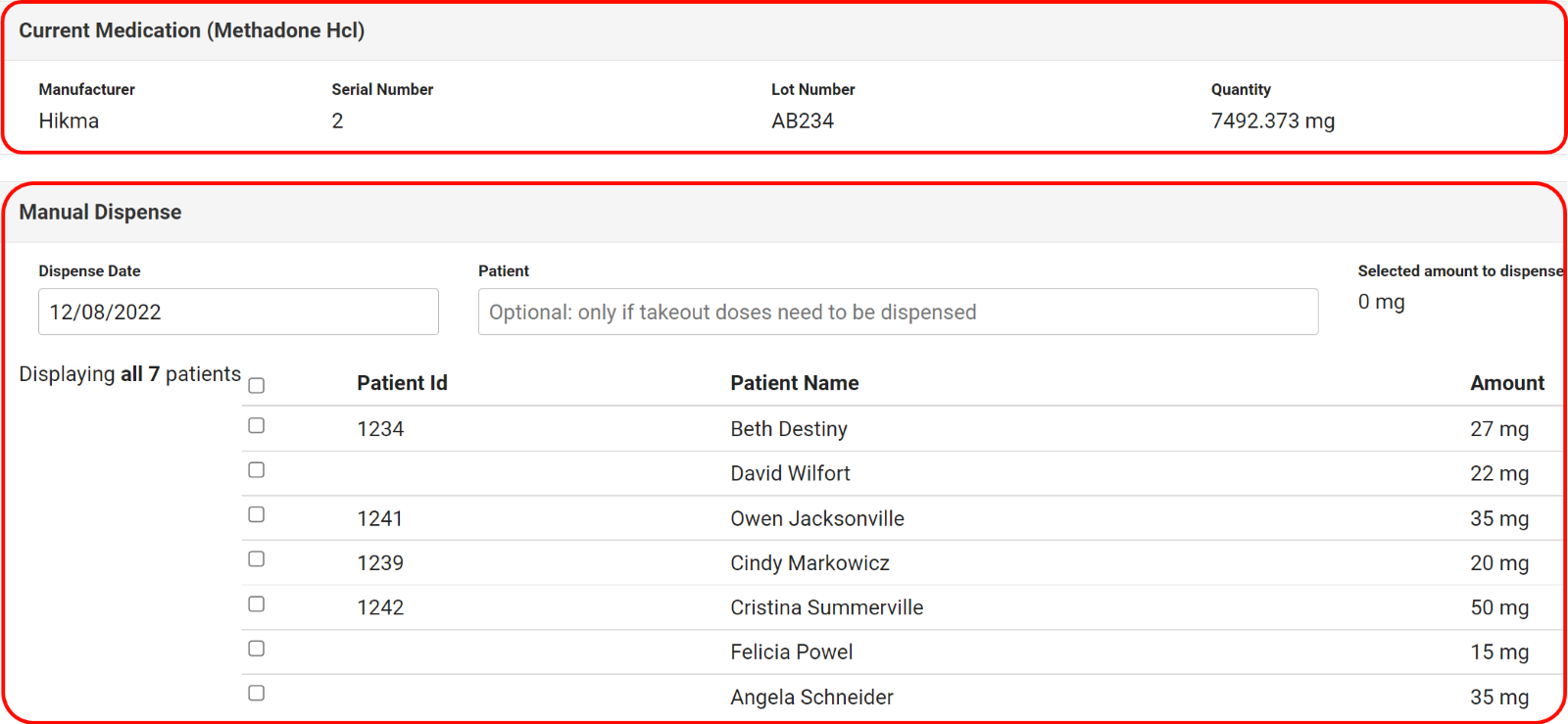Viewport: 1568px width, 724px height.
Task: Click the 50 mg amount cell
Action: pos(1498,607)
